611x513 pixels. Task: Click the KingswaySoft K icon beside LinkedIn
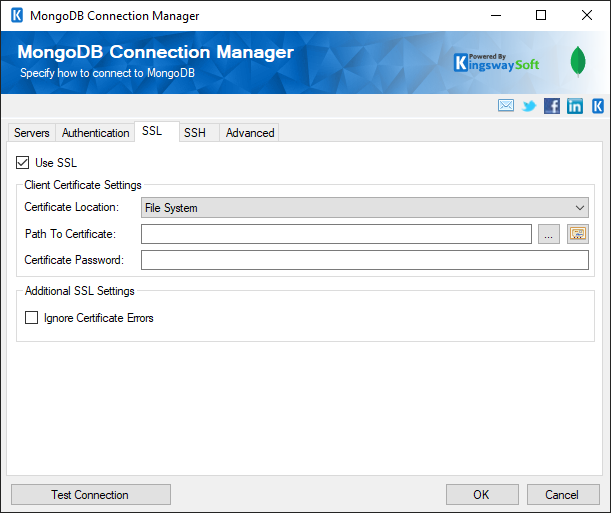pyautogui.click(x=598, y=106)
